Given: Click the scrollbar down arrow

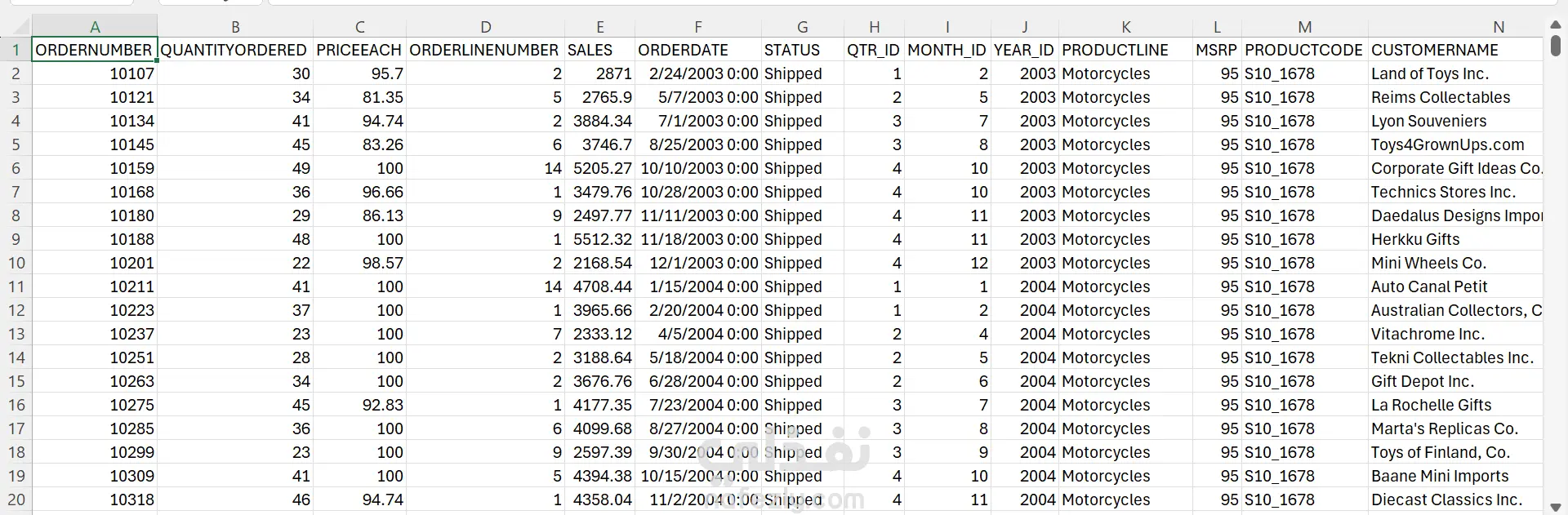Looking at the screenshot, I should tap(1556, 507).
